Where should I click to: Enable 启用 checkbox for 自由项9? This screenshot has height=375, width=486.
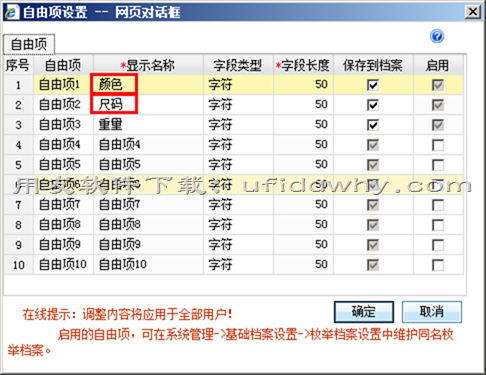click(438, 245)
